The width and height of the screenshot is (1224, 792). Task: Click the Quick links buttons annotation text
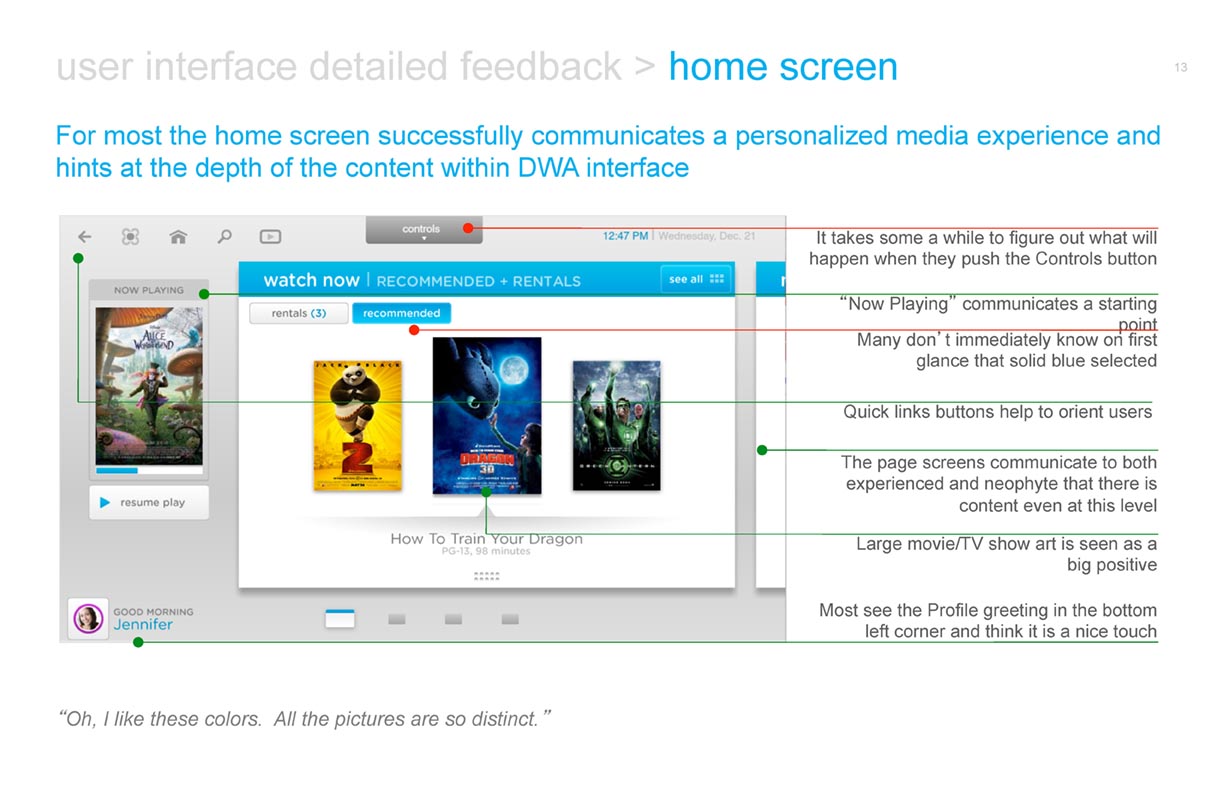click(x=997, y=411)
